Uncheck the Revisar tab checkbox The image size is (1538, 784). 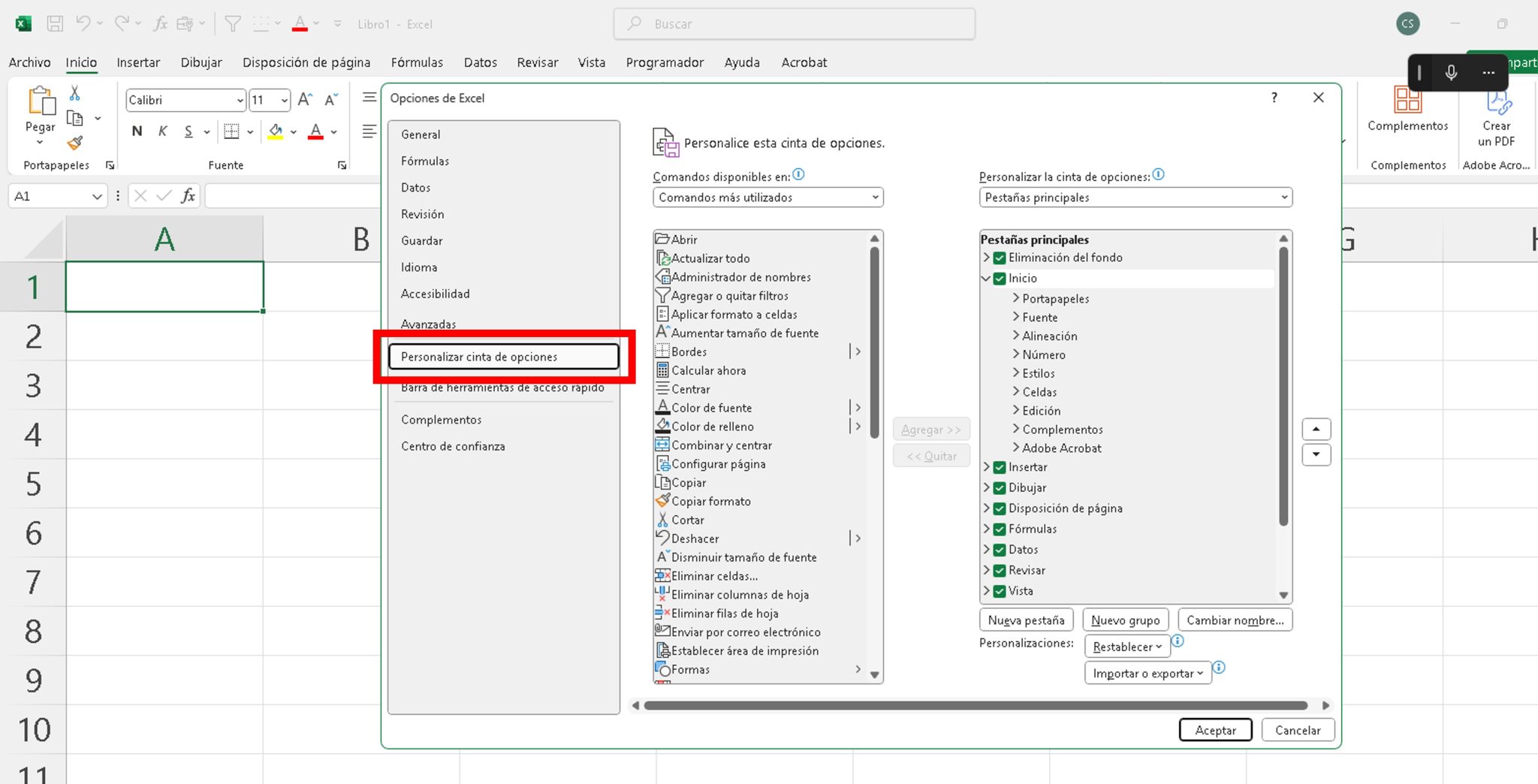(x=1000, y=570)
